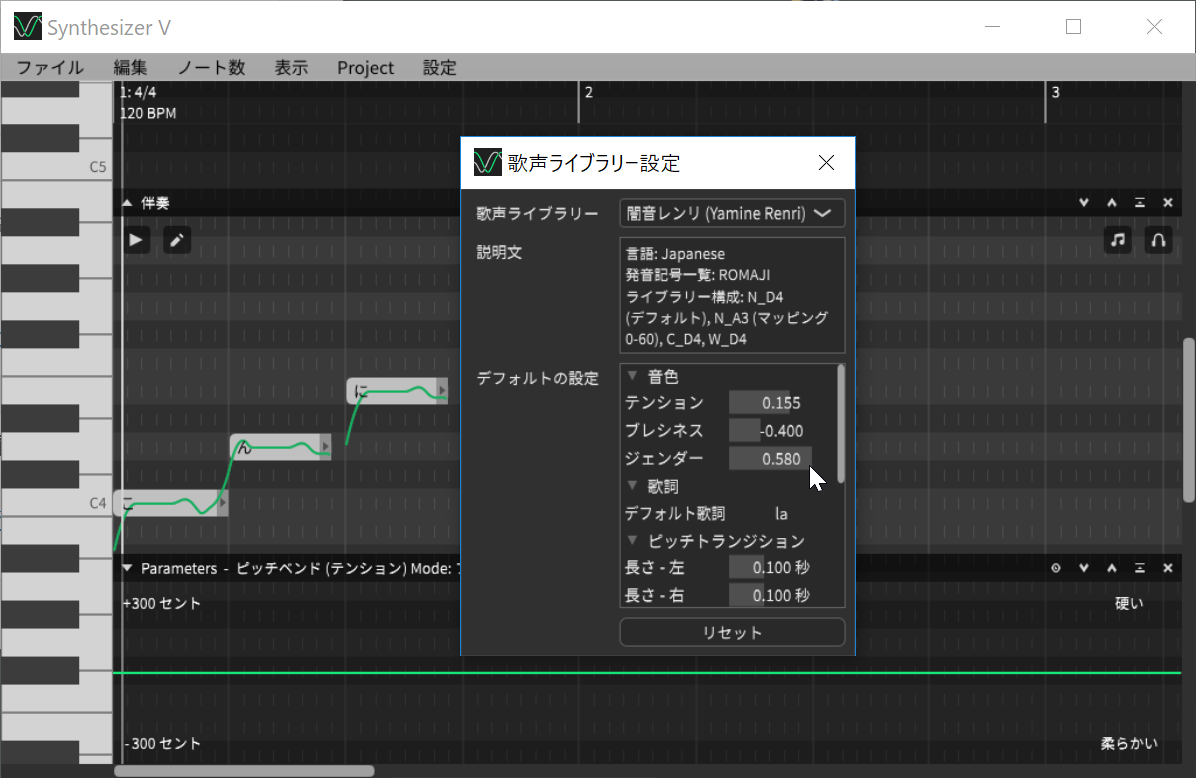Open the ファイル menu
The image size is (1196, 778).
click(x=50, y=68)
